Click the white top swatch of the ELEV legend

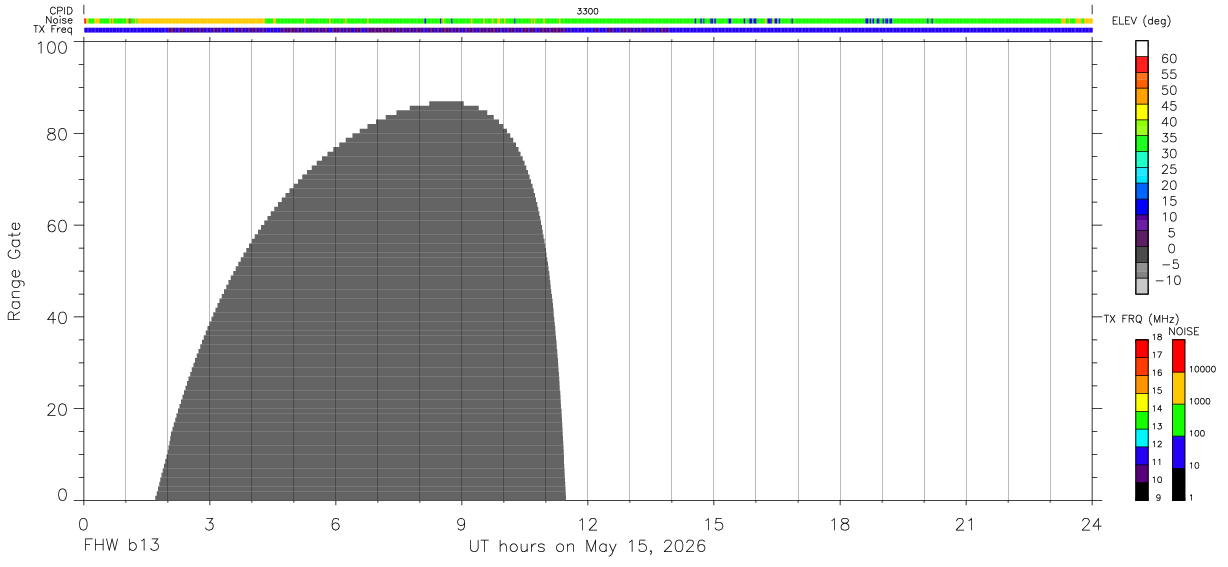tap(1142, 49)
